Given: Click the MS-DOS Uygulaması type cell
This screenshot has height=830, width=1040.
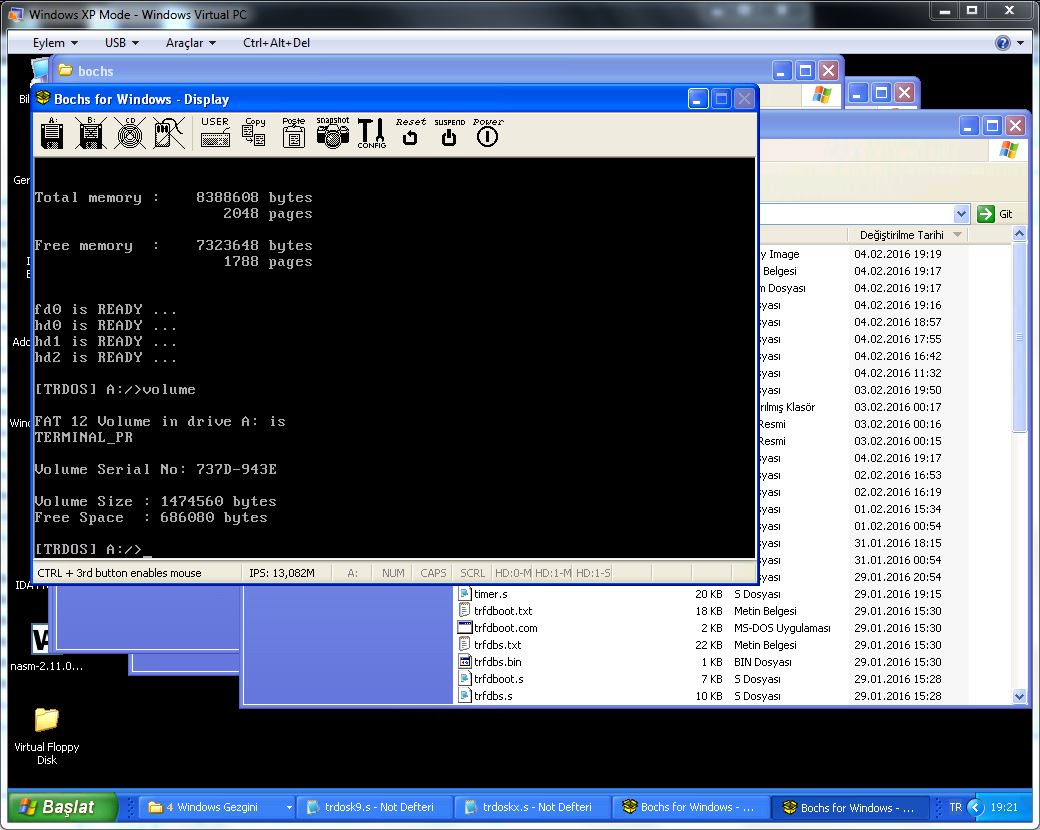Looking at the screenshot, I should 782,628.
